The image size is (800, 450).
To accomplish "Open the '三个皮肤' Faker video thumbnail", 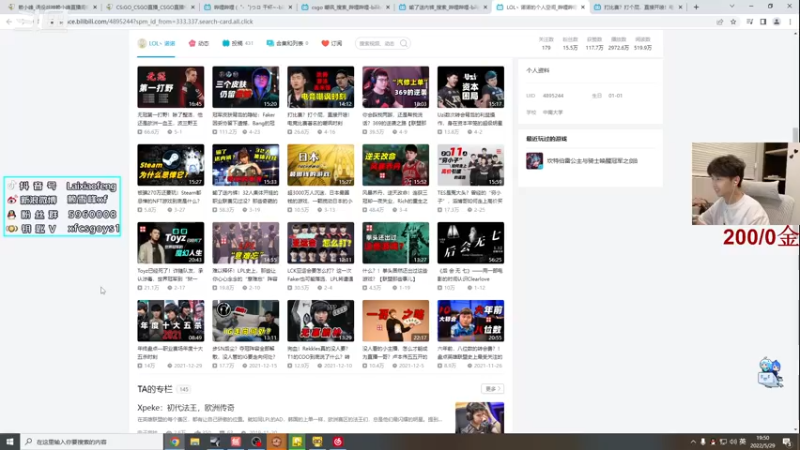I will click(245, 87).
